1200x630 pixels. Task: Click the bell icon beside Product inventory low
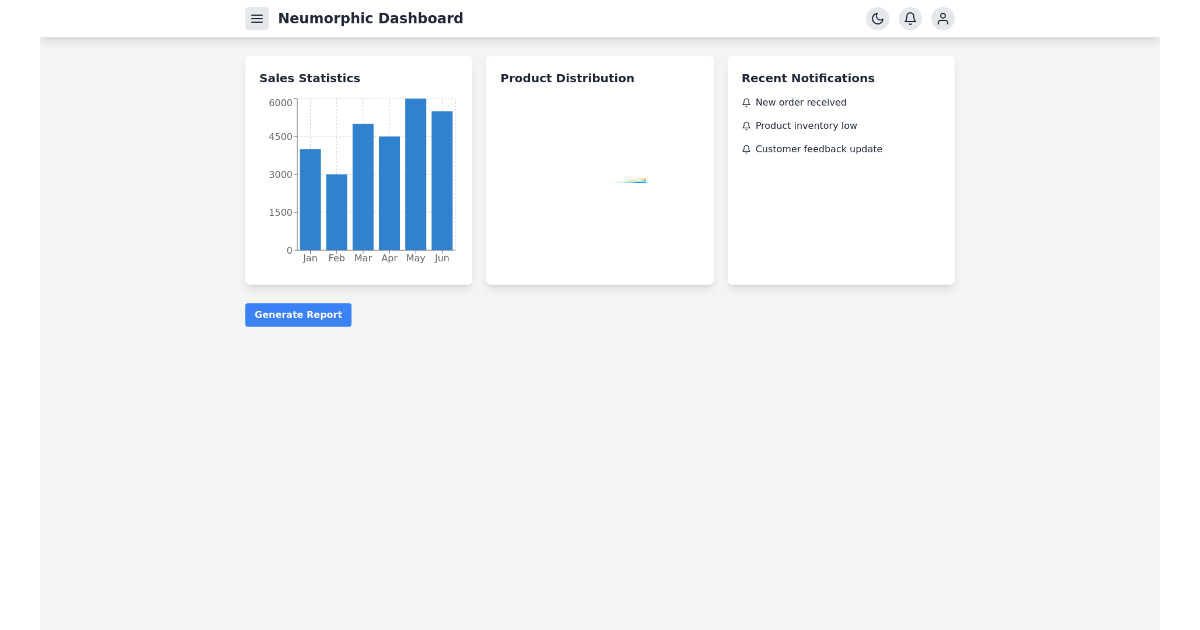click(746, 125)
